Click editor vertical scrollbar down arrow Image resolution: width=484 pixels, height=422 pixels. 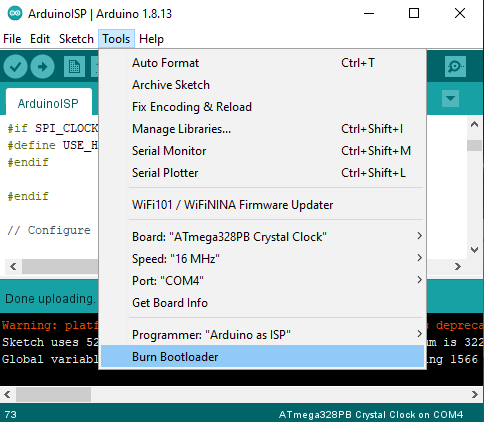click(474, 250)
